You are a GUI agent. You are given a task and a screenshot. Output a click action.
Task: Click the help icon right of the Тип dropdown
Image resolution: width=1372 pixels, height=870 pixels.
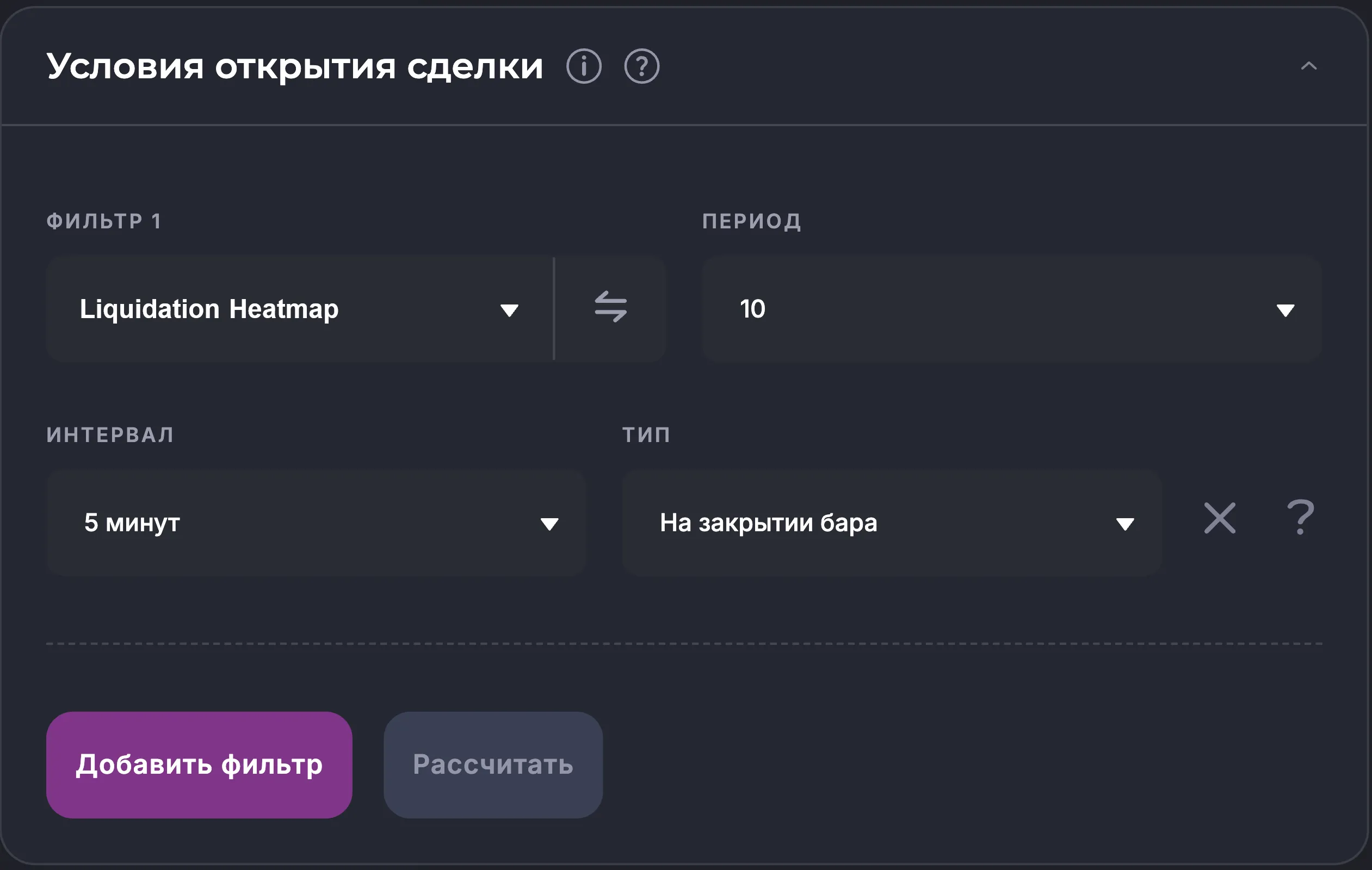click(1301, 518)
